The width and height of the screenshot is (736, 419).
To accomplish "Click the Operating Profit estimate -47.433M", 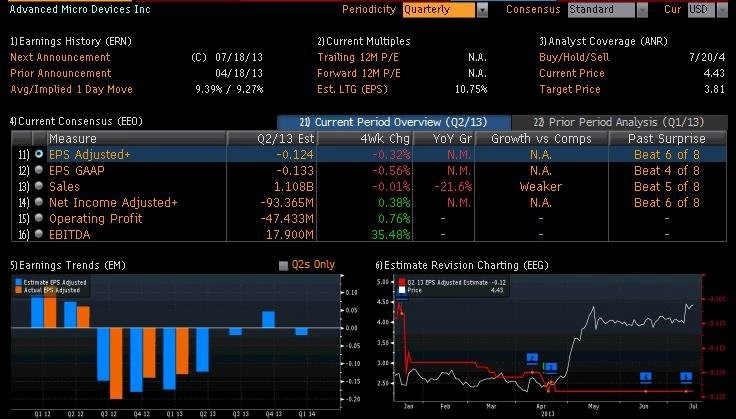I will click(287, 218).
